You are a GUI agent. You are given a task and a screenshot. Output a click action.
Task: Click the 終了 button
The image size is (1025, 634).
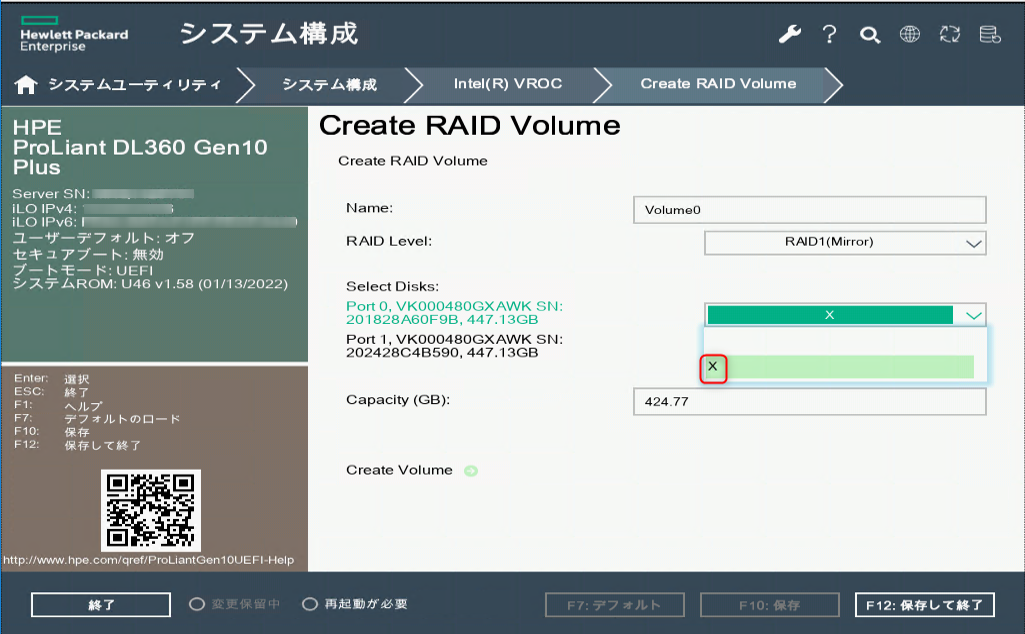101,605
